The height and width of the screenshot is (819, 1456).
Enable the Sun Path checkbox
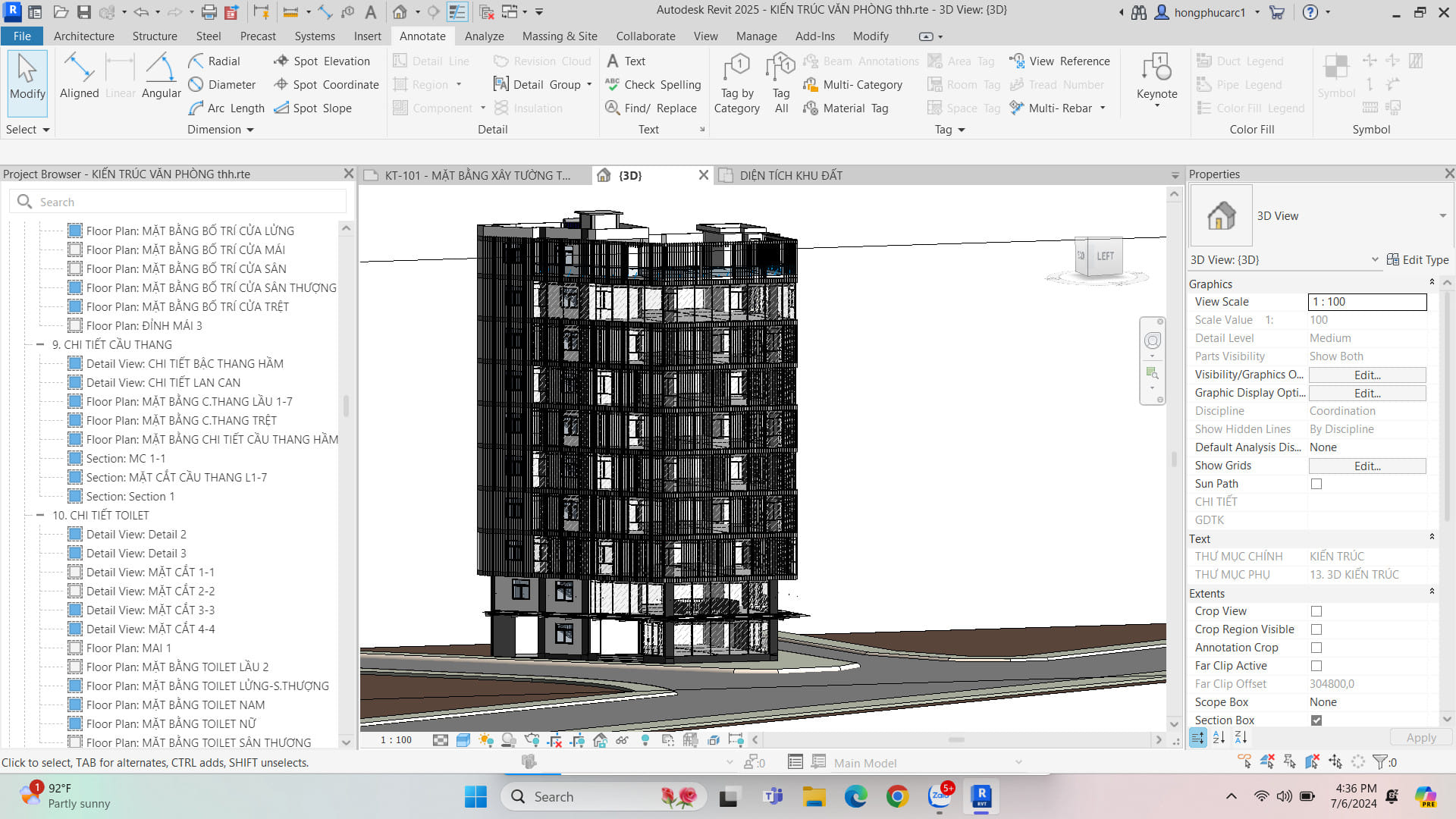click(x=1316, y=484)
